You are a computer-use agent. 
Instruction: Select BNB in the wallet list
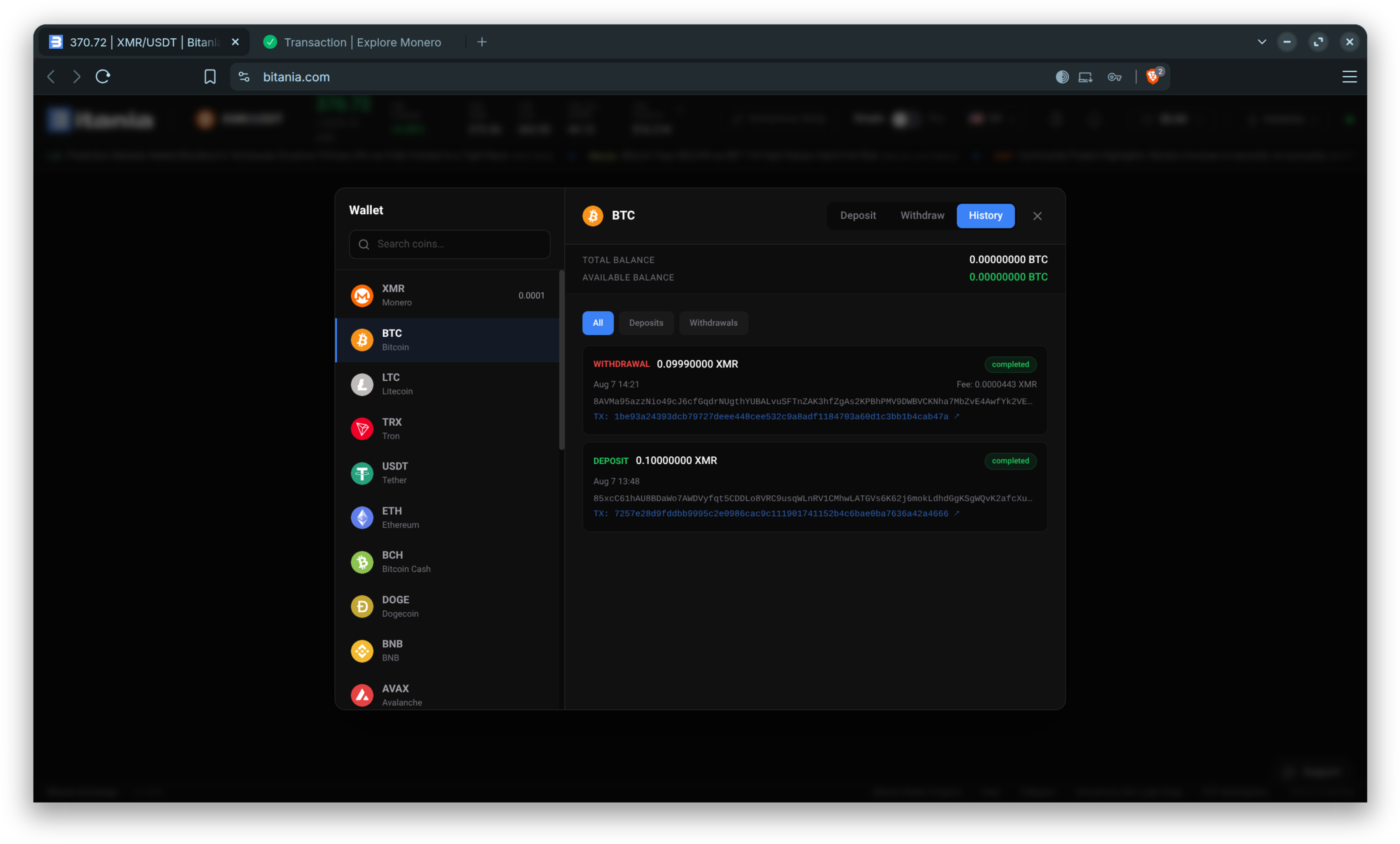point(447,651)
